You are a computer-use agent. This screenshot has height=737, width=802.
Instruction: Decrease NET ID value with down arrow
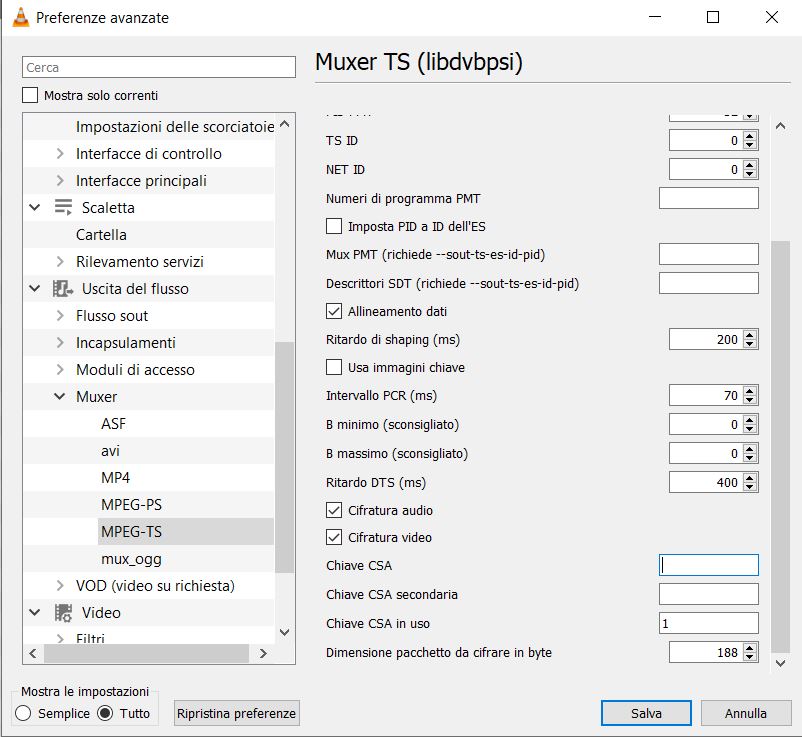[x=750, y=173]
